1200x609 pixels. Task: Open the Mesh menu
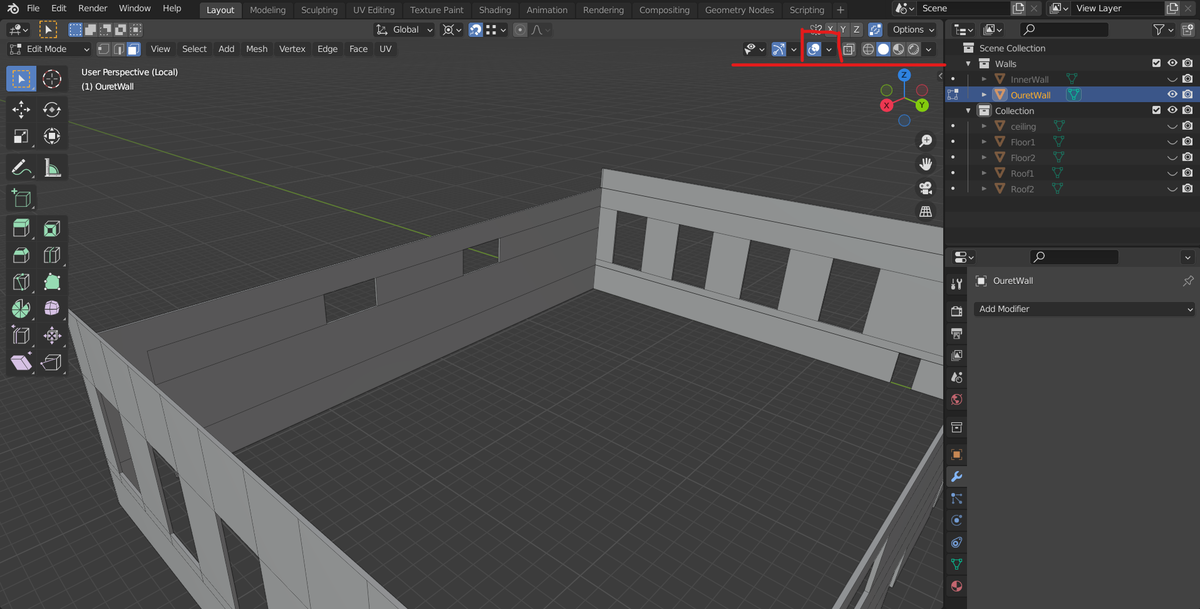pos(257,49)
